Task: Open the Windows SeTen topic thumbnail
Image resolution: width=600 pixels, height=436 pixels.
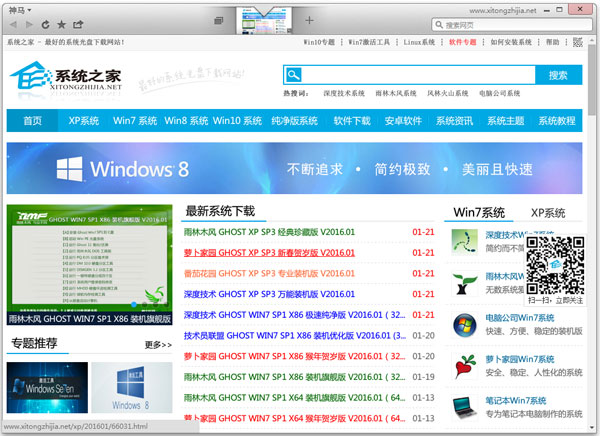Action: pos(47,387)
